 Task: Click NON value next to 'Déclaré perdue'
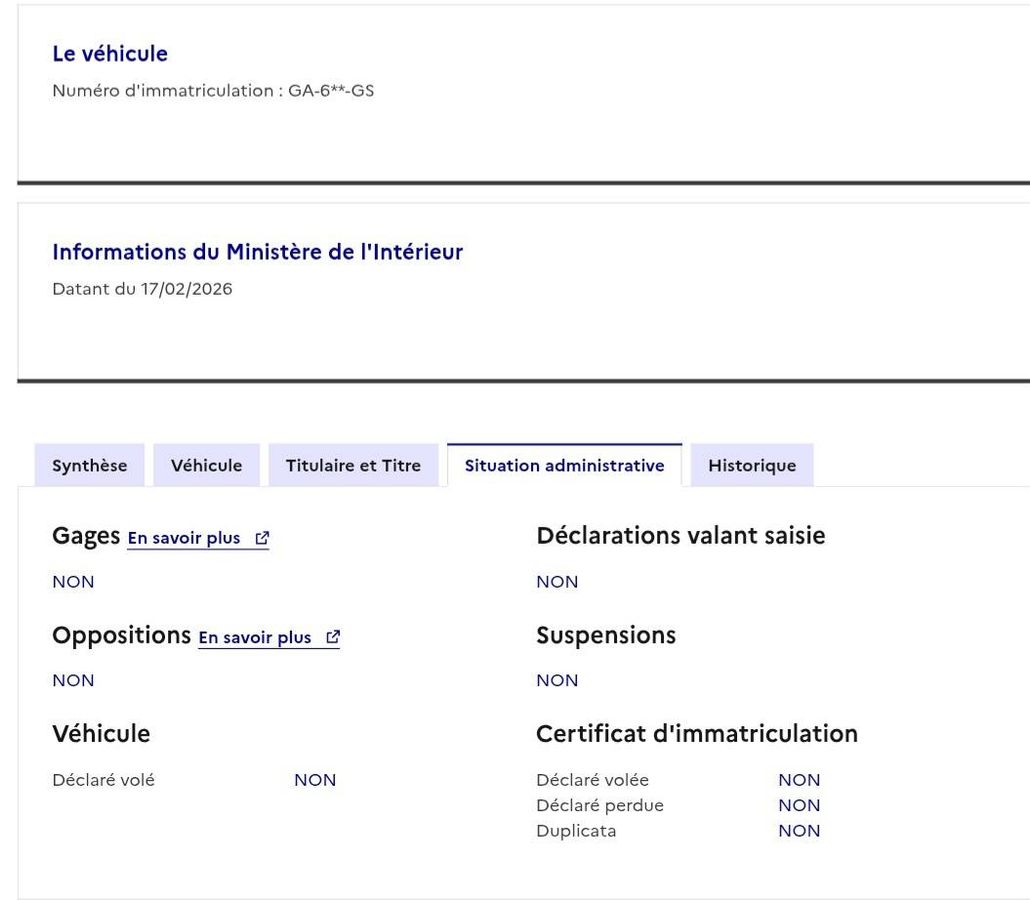click(799, 805)
